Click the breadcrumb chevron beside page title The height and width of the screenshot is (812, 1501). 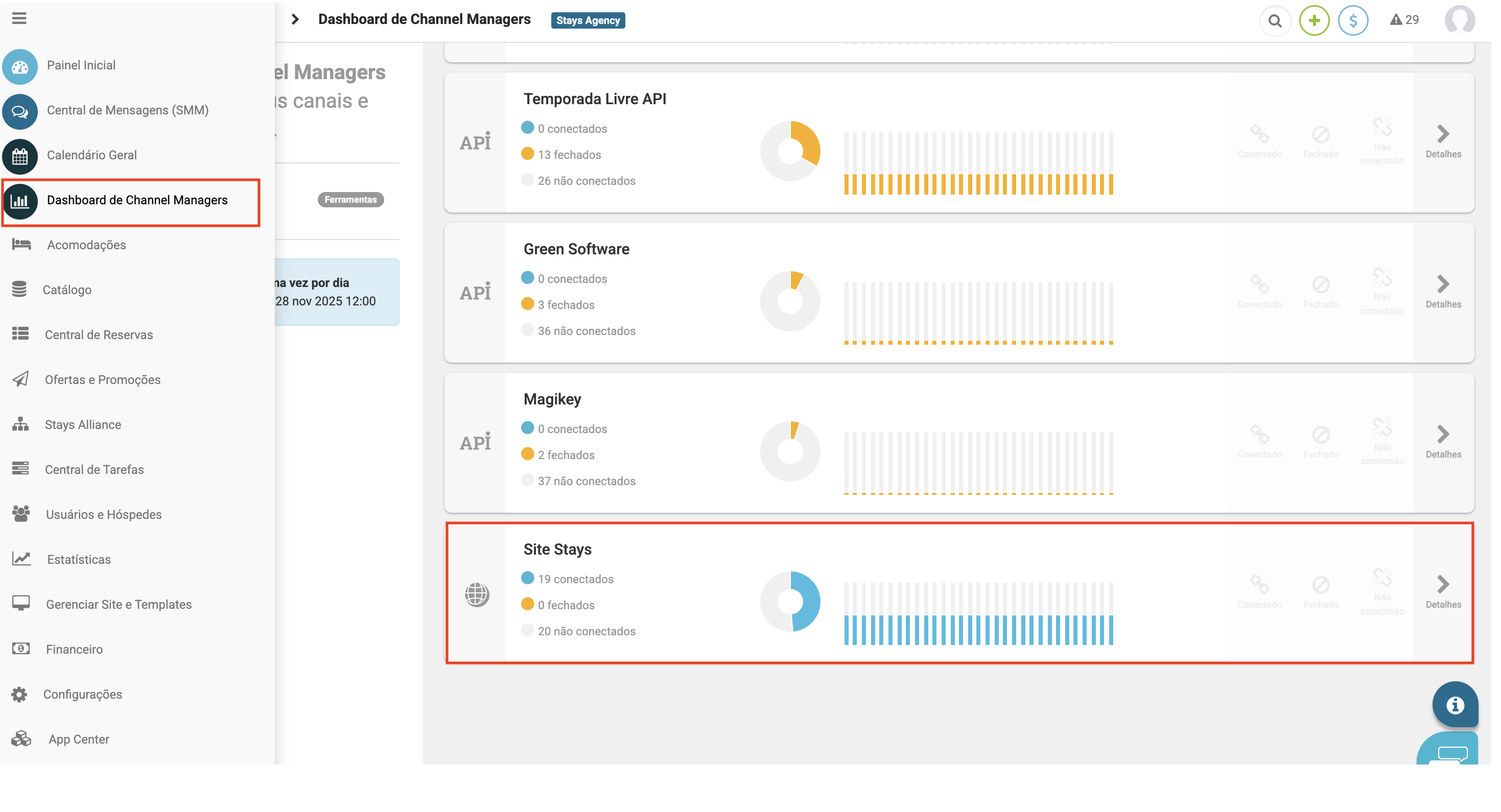tap(295, 20)
